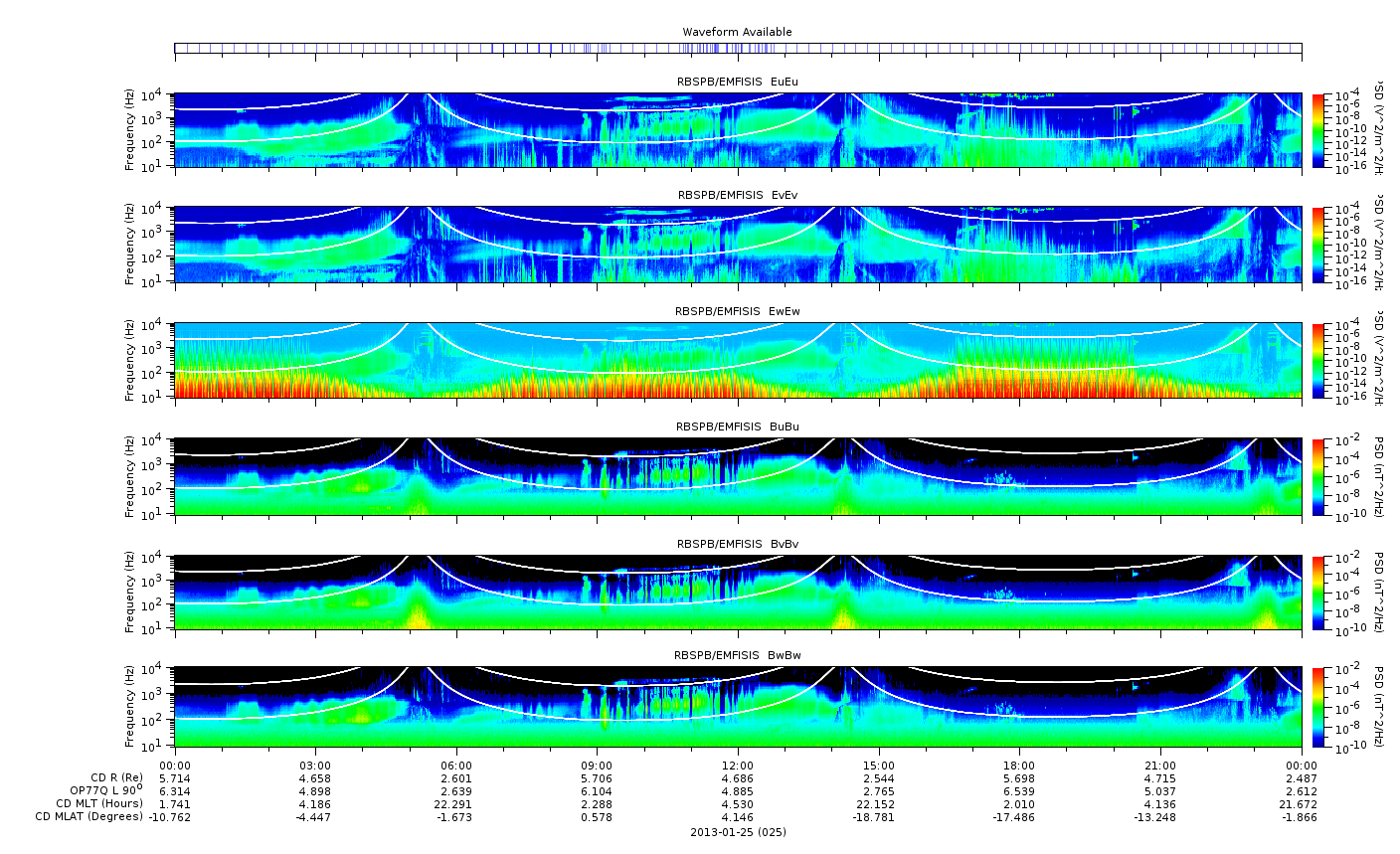This screenshot has height=854, width=1400.
Task: Select the "RBSPB/EMFISIS BuBu" panel title
Action: (x=737, y=427)
